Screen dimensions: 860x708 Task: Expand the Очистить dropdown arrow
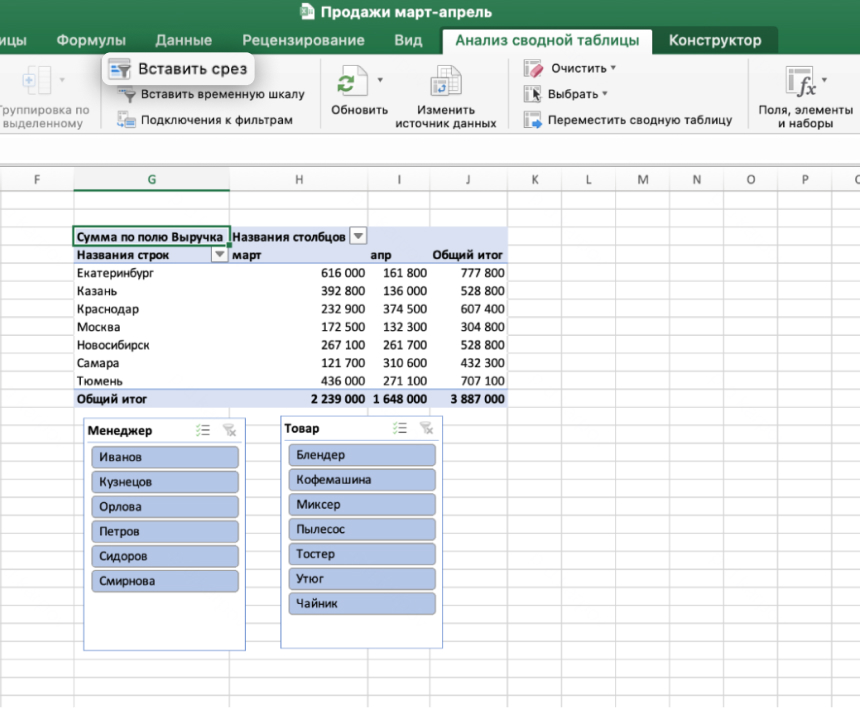613,68
